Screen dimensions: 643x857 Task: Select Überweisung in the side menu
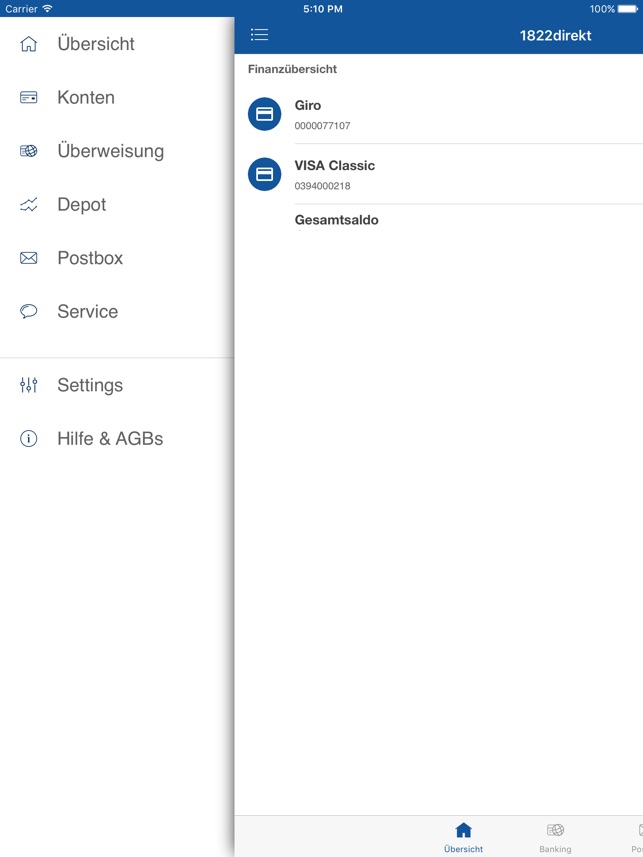click(110, 151)
